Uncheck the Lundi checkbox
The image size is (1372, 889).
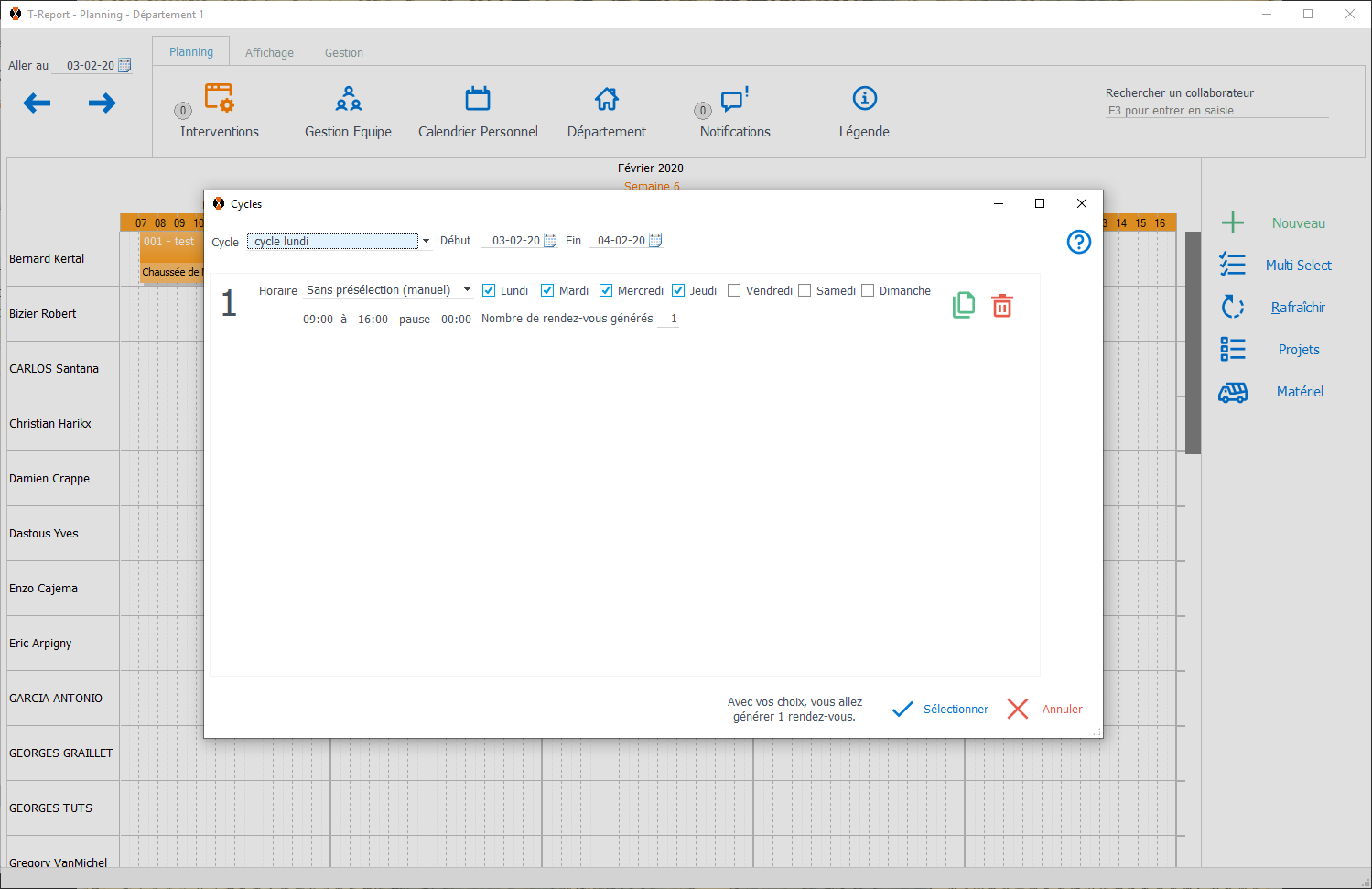[x=489, y=290]
